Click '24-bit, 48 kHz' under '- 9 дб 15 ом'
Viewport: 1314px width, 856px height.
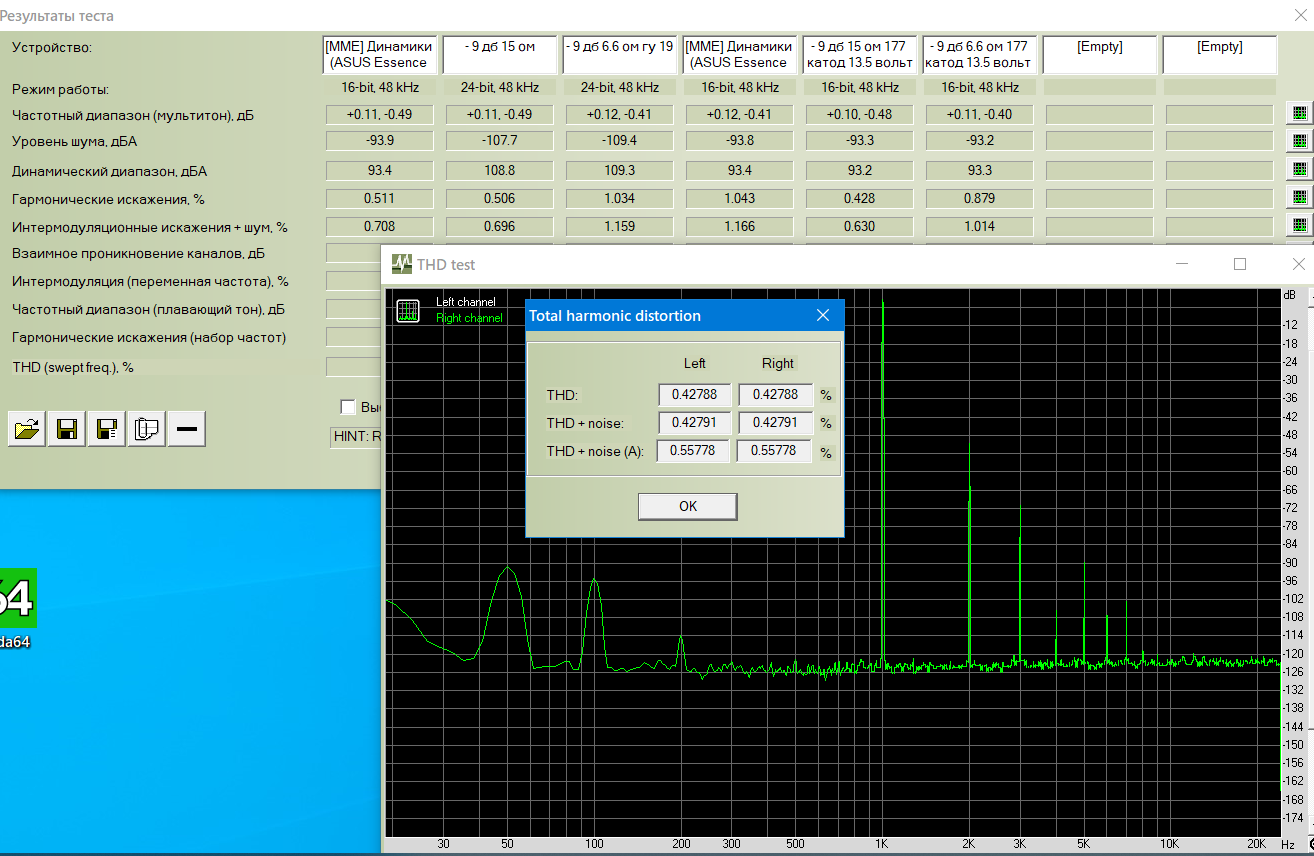500,87
